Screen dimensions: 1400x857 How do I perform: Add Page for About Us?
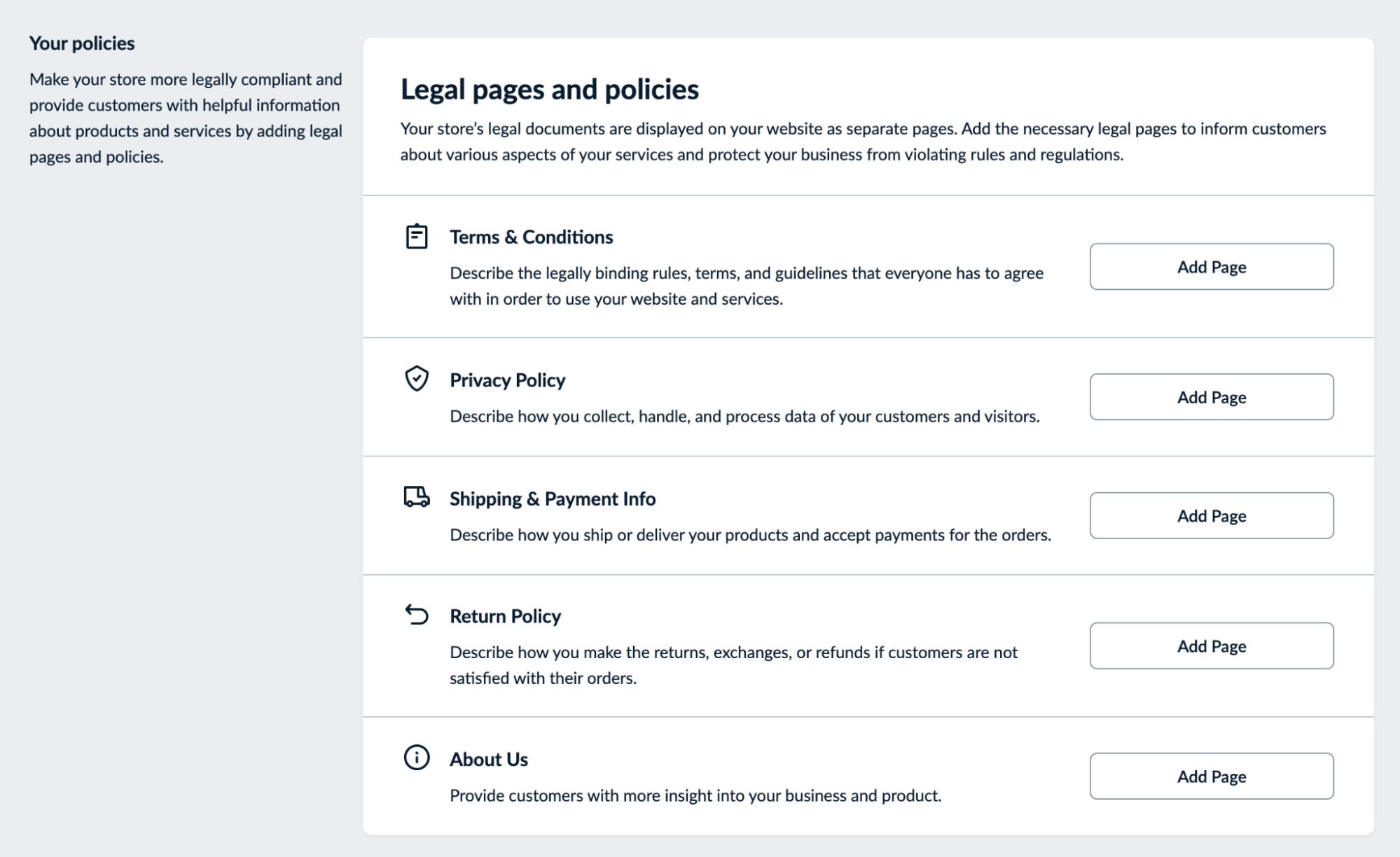click(x=1211, y=776)
